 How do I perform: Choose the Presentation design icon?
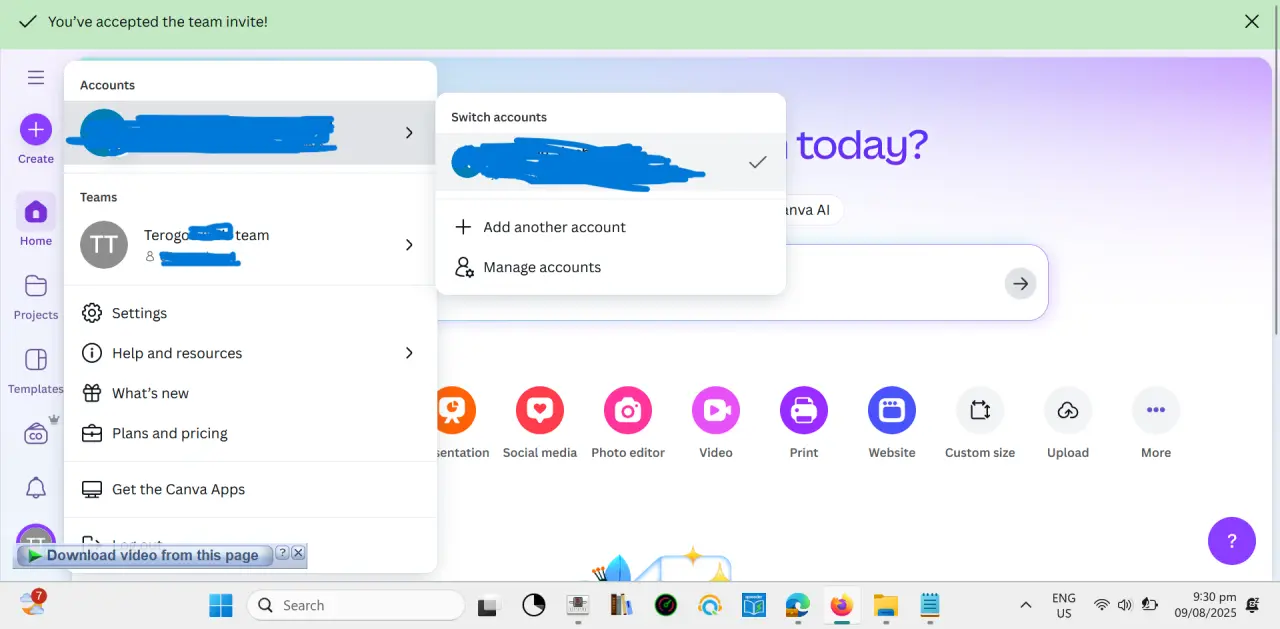(x=456, y=410)
